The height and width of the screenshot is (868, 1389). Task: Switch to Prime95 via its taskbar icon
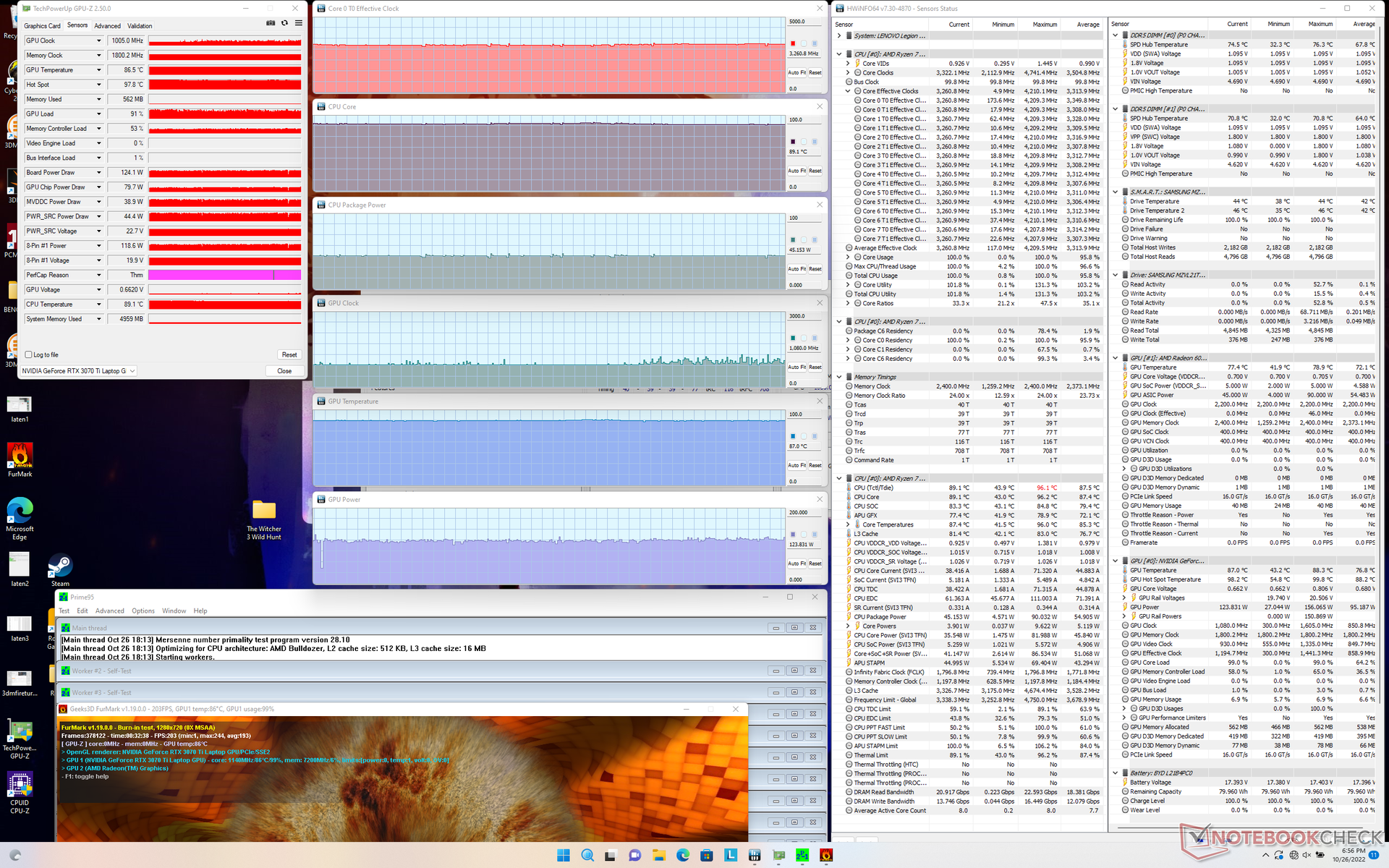click(x=802, y=855)
